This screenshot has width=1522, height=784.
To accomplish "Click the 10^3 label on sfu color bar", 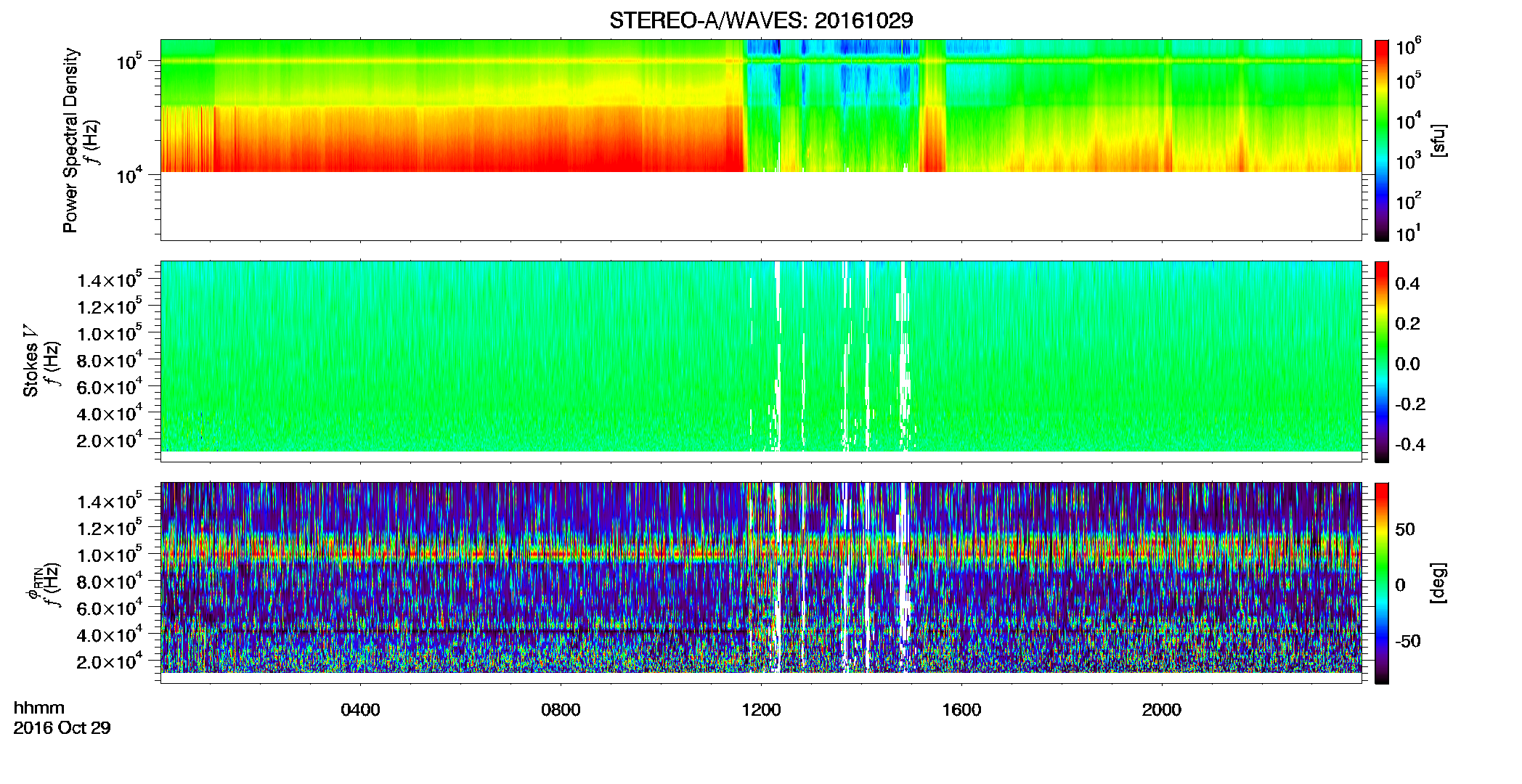I will [1409, 161].
